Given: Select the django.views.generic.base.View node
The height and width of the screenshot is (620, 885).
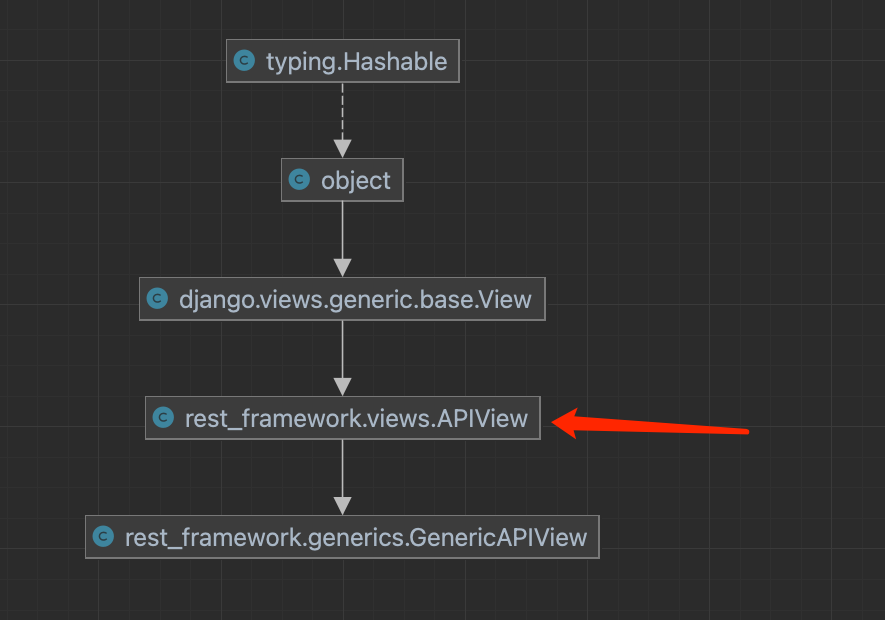Looking at the screenshot, I should coord(342,298).
